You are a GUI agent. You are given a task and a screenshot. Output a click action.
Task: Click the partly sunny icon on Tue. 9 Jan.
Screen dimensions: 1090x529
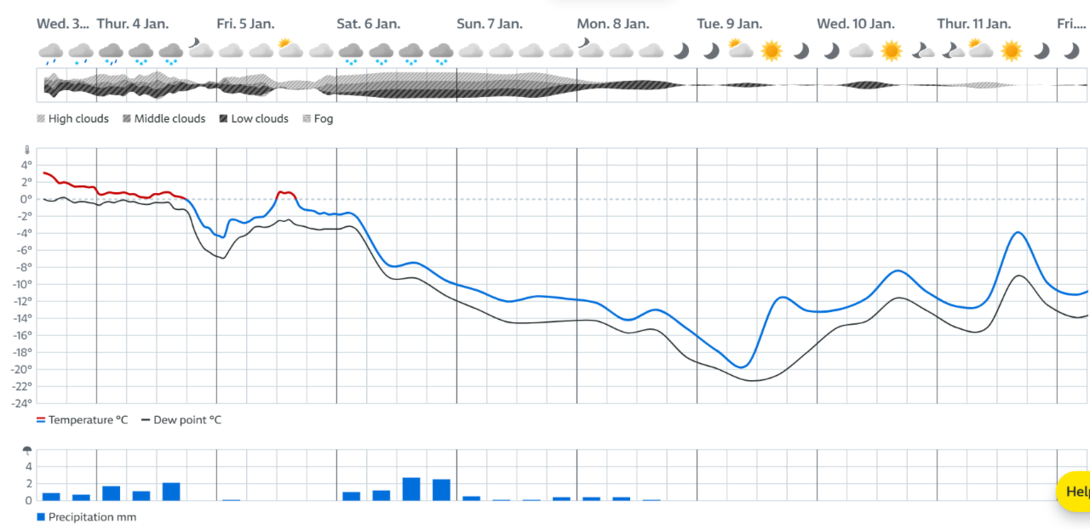[x=740, y=49]
